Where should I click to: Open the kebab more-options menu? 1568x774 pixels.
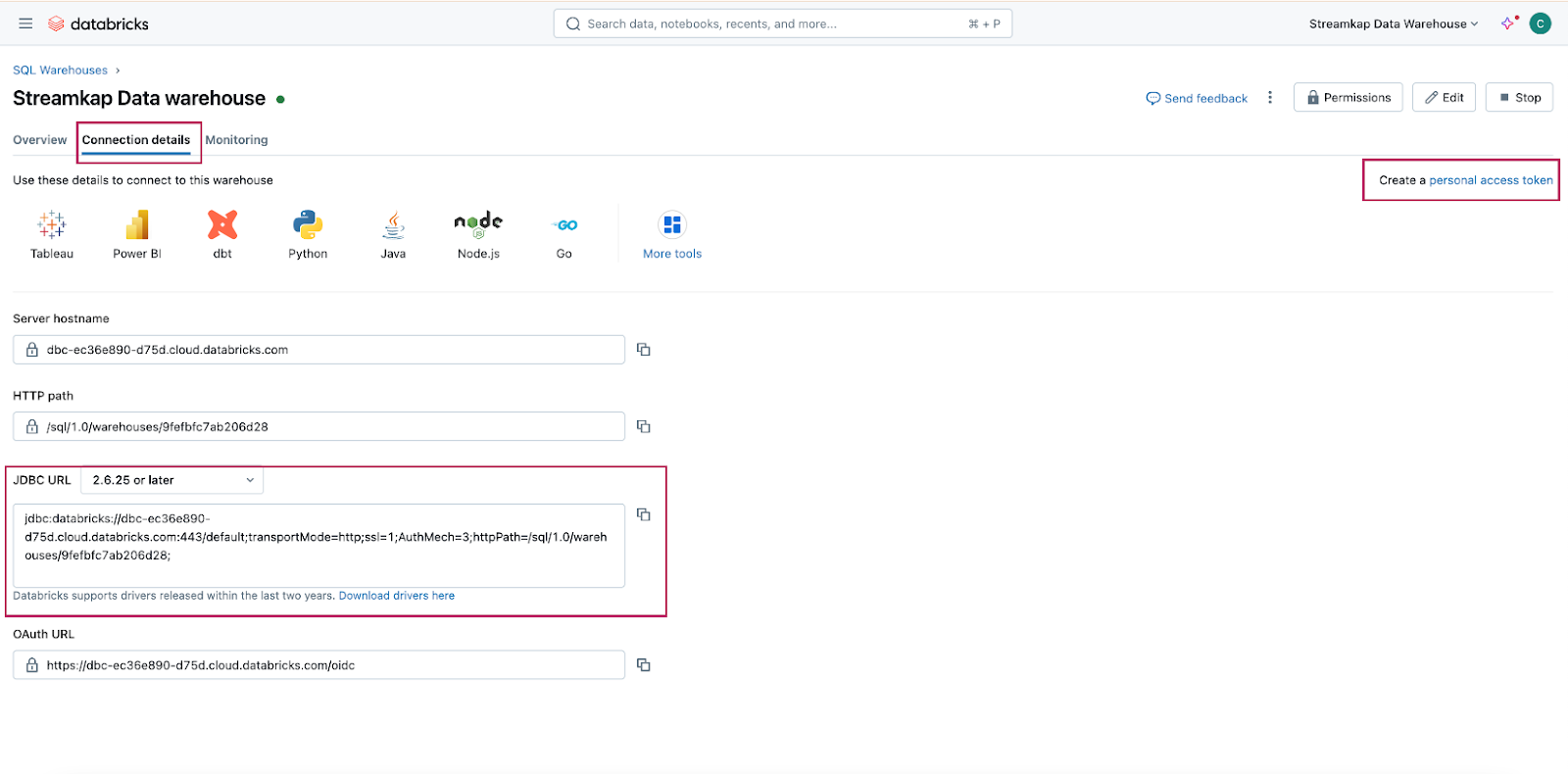[1270, 97]
